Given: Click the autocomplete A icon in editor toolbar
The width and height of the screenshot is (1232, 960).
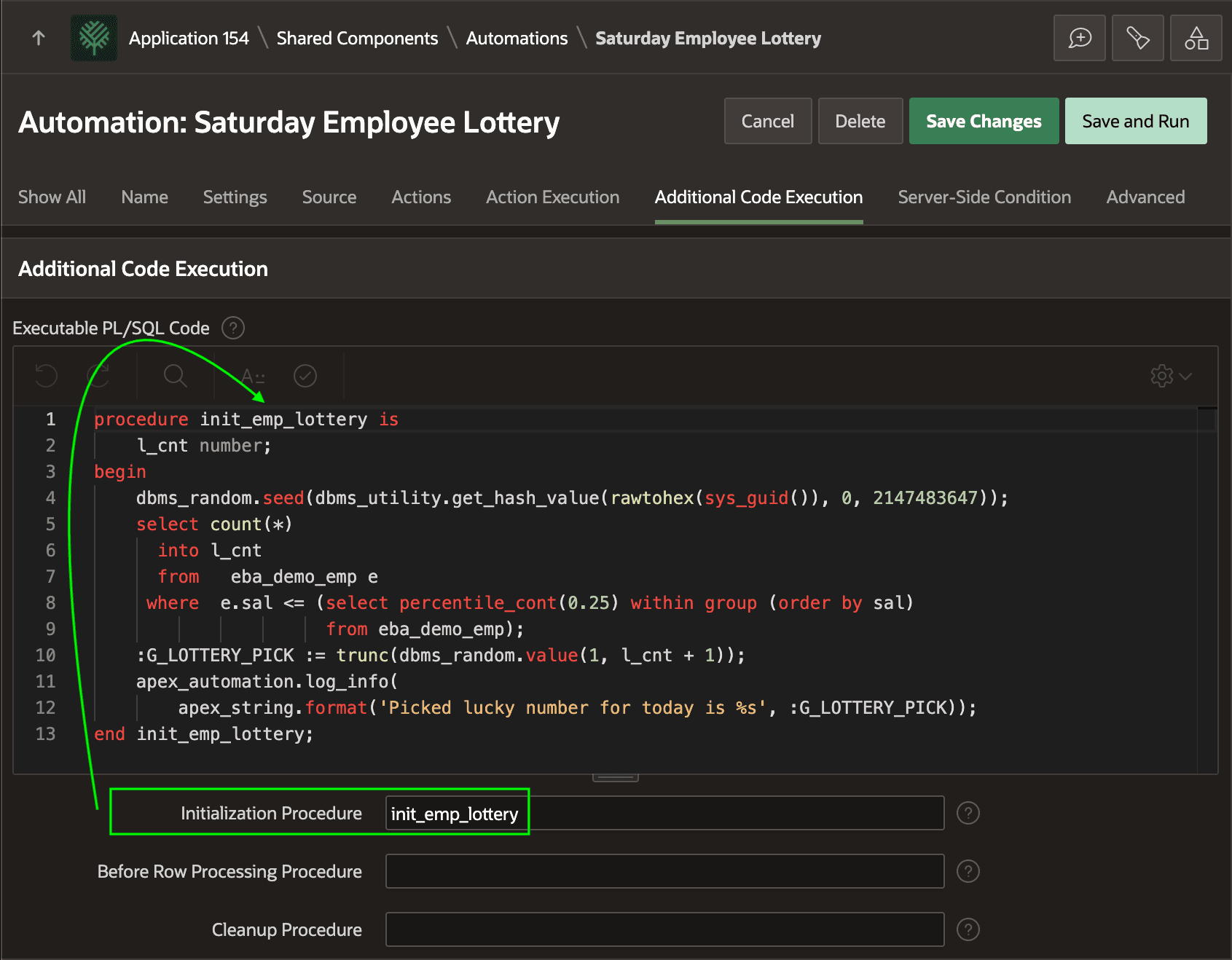Looking at the screenshot, I should pyautogui.click(x=253, y=376).
